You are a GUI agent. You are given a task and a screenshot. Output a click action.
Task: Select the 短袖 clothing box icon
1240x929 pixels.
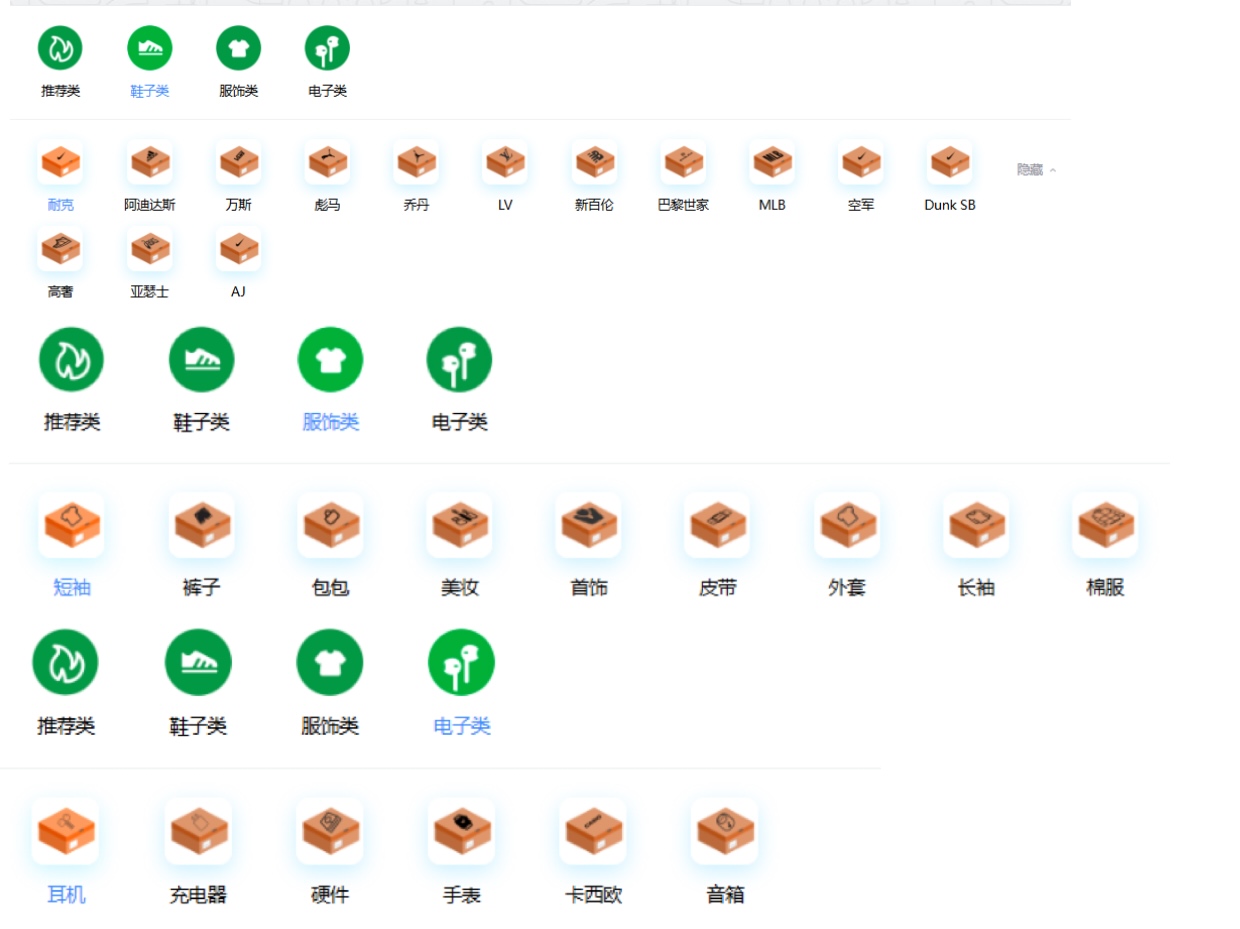[x=71, y=525]
